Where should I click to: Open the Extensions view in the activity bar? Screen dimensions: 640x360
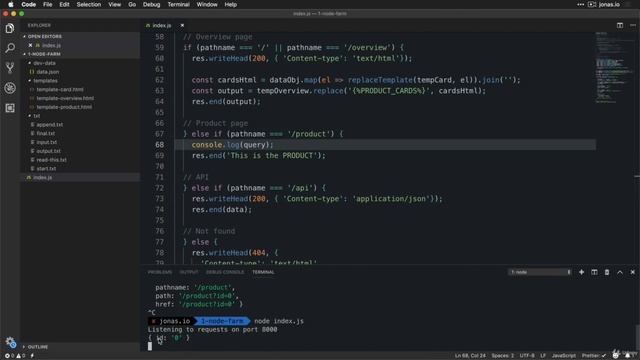coord(10,108)
